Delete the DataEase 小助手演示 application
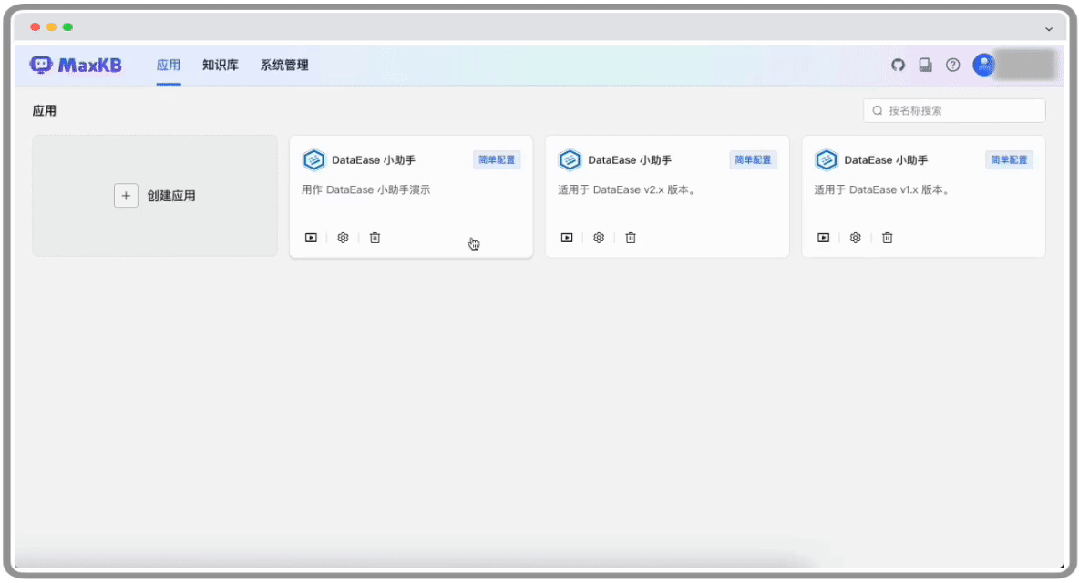Image resolution: width=1079 pixels, height=583 pixels. [374, 237]
